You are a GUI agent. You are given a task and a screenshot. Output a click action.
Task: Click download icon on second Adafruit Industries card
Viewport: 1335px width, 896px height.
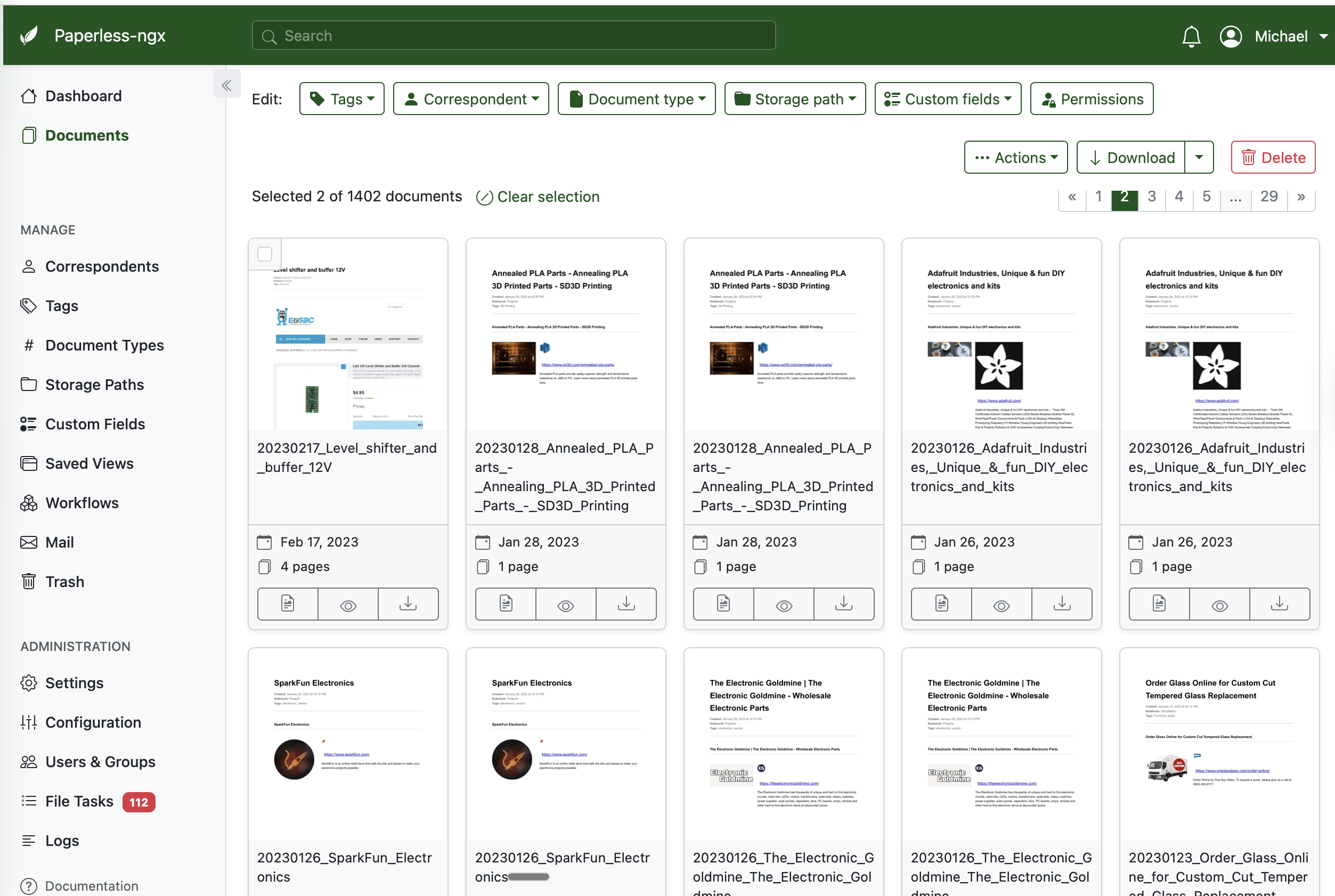[x=1279, y=604]
